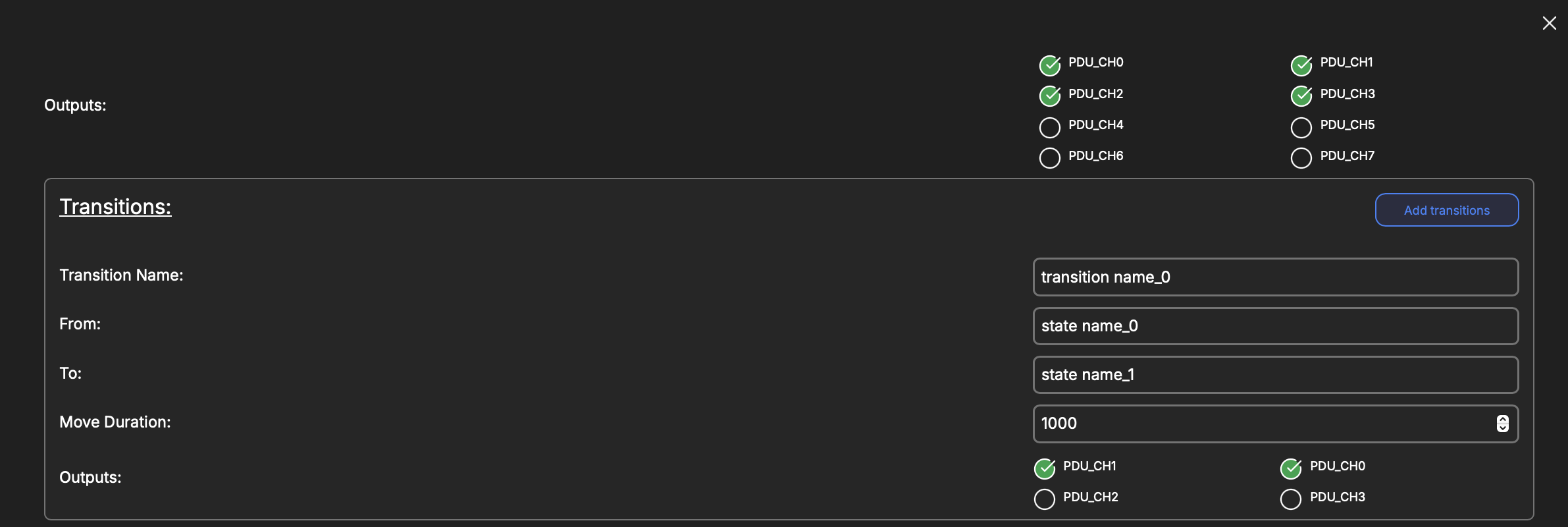Click the Move Duration stepper arrows
The width and height of the screenshot is (1568, 527).
tap(1502, 424)
